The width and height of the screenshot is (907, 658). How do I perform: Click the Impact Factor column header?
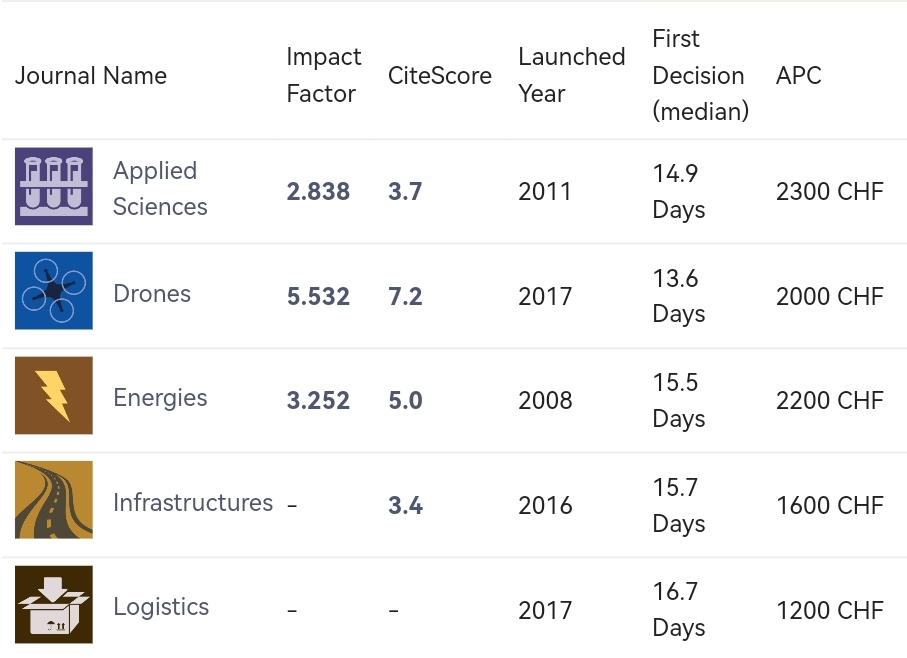coord(323,75)
